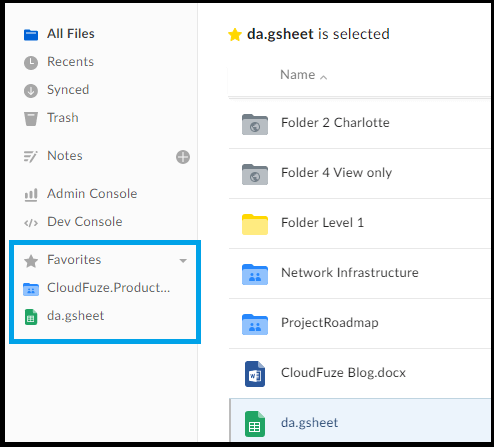The width and height of the screenshot is (494, 447).
Task: Collapse the Favorites section arrow
Action: (x=183, y=260)
